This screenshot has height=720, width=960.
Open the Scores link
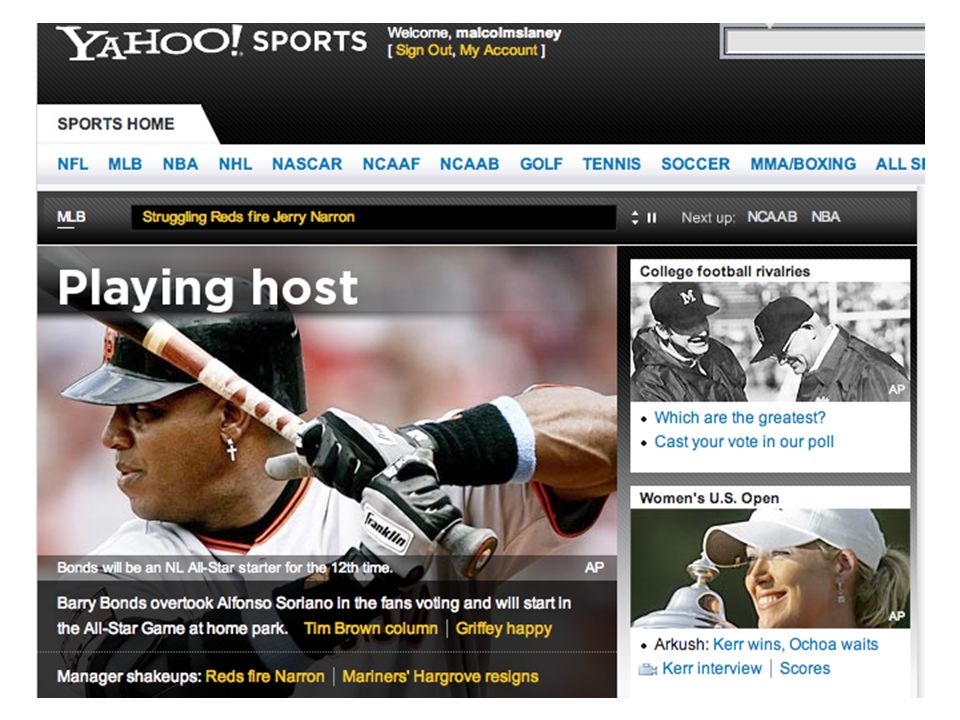pos(804,669)
